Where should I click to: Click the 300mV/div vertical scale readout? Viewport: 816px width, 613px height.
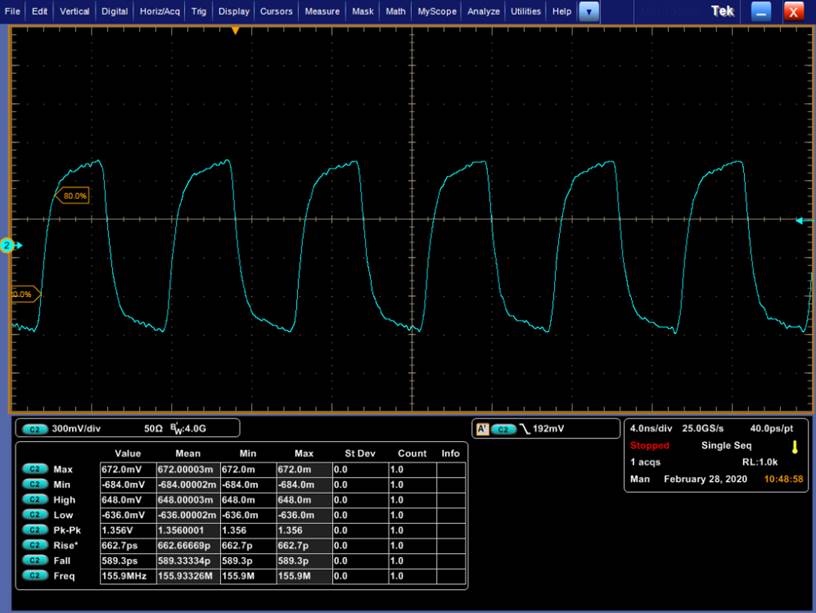(76, 429)
